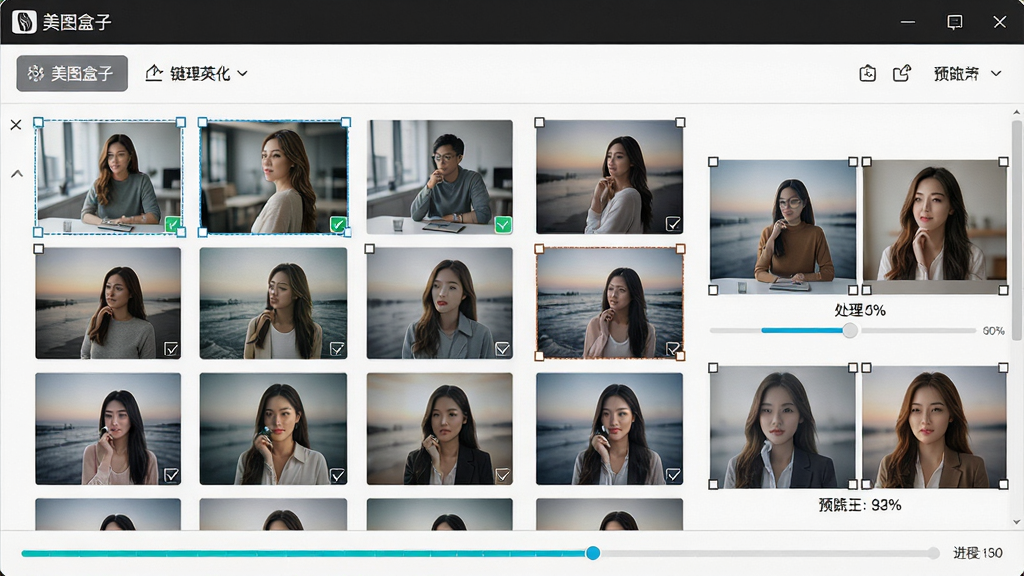Click the gear icon on 美图盒子 button

(35, 73)
